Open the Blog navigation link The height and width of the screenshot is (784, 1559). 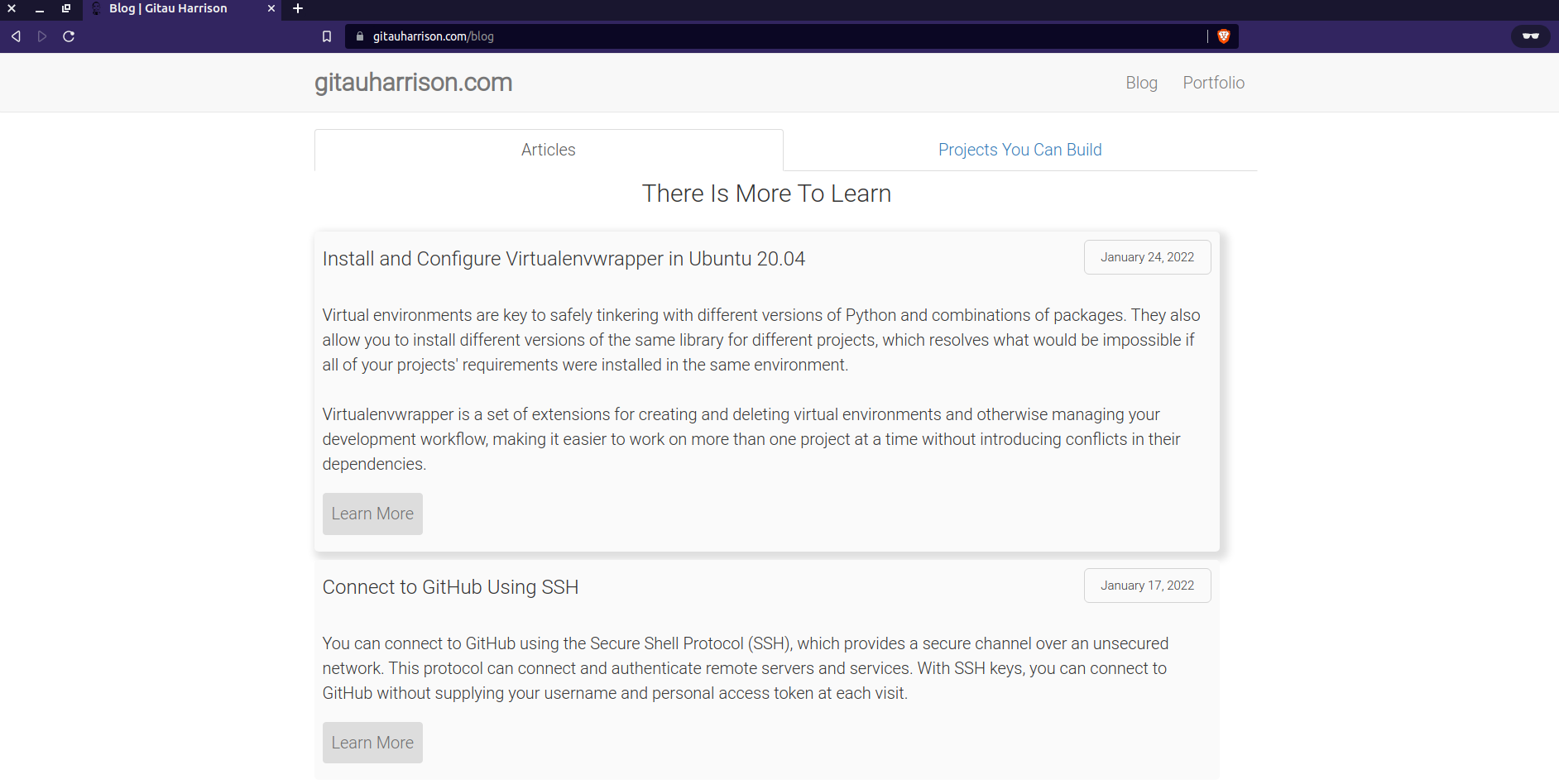1141,83
